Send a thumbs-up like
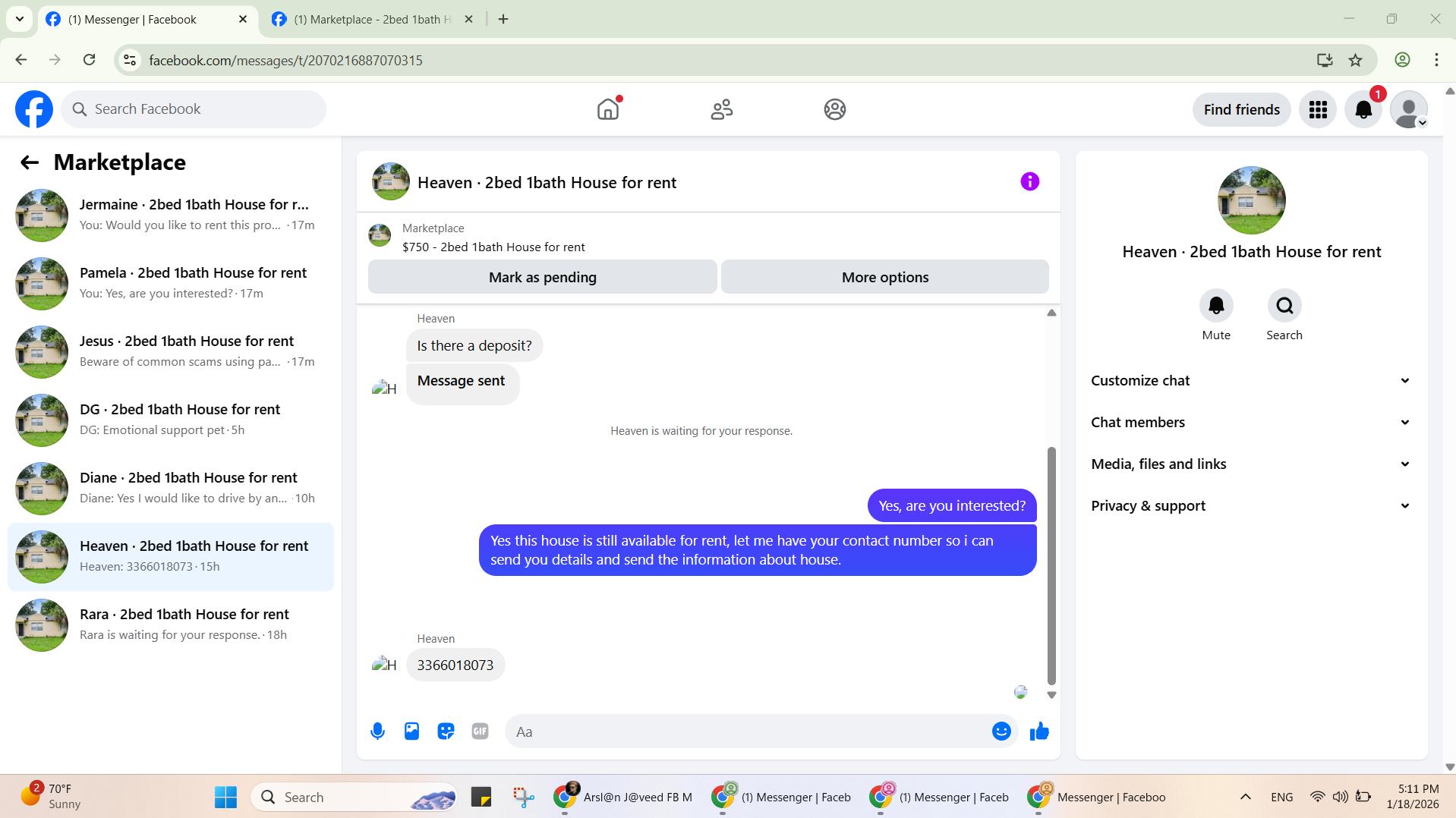The image size is (1456, 818). [1039, 731]
